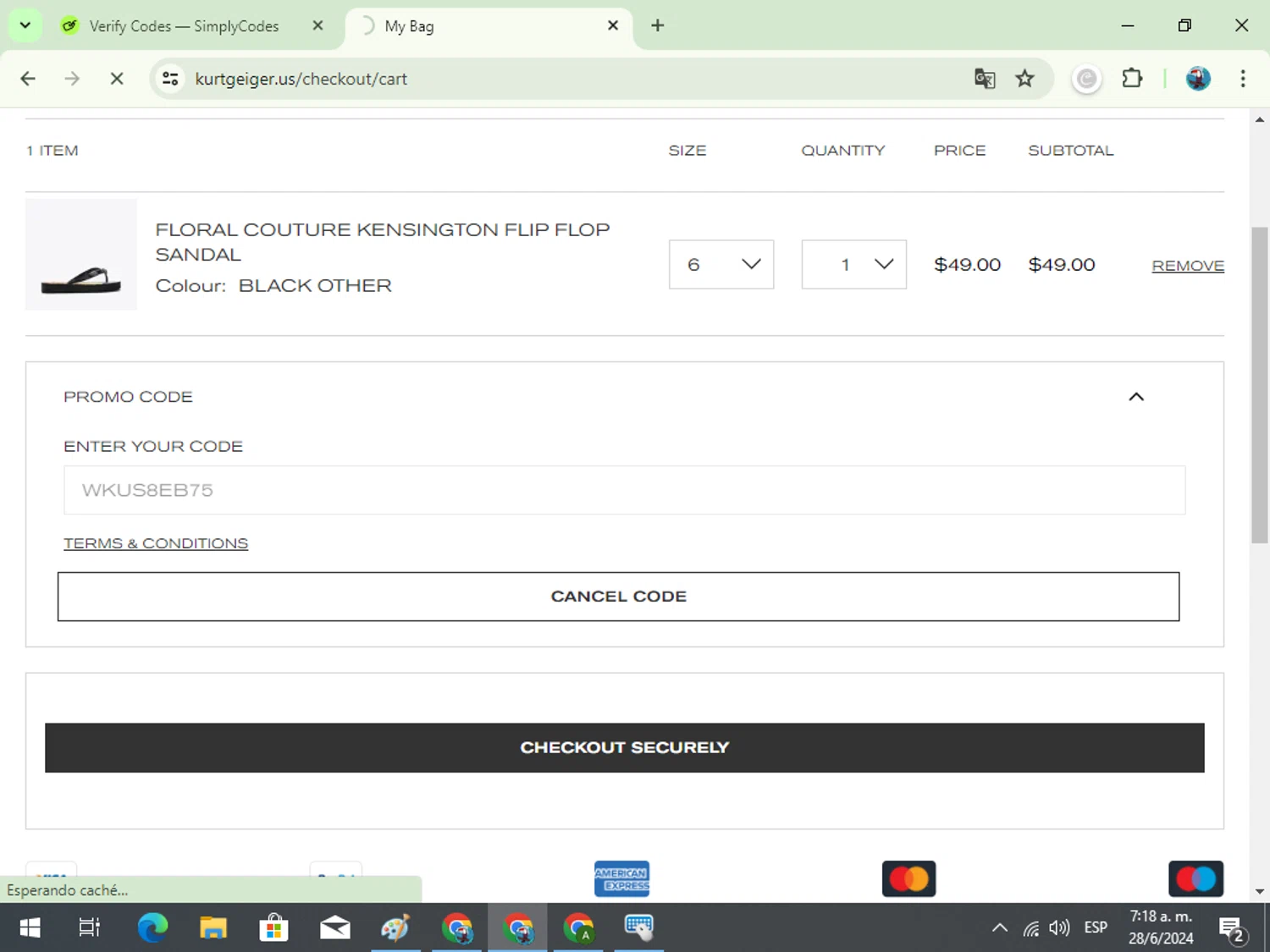
Task: Click the scrollbar up arrow
Action: tap(1260, 119)
